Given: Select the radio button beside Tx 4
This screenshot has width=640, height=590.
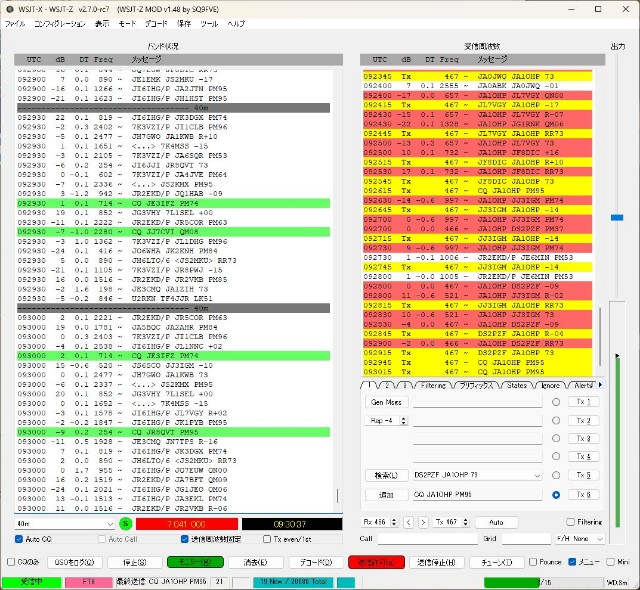Looking at the screenshot, I should point(556,456).
